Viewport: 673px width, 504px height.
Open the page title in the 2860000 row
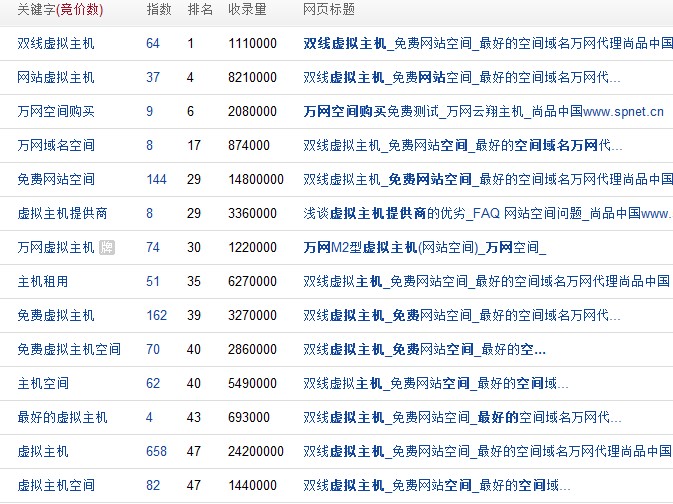click(424, 349)
